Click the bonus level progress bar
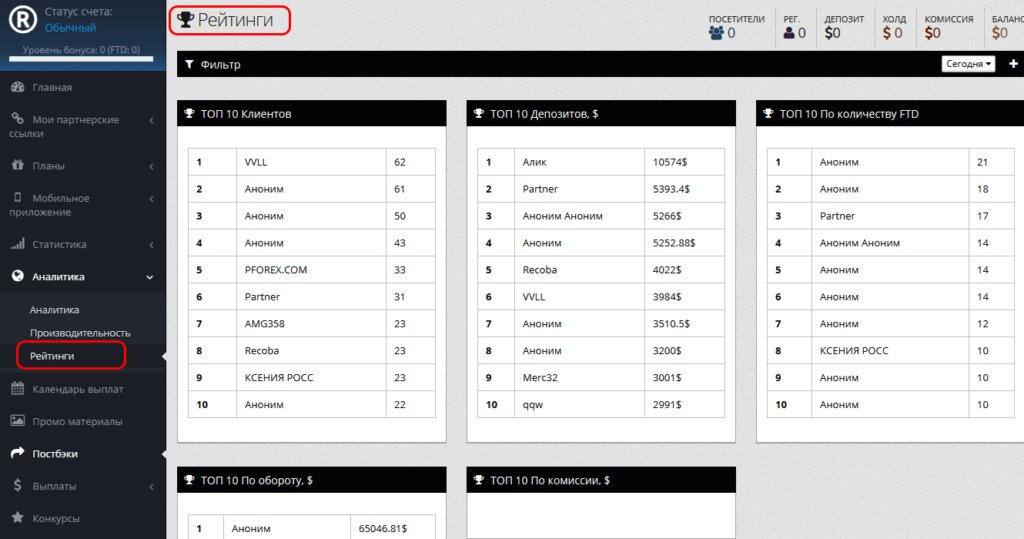This screenshot has height=539, width=1024. (81, 59)
